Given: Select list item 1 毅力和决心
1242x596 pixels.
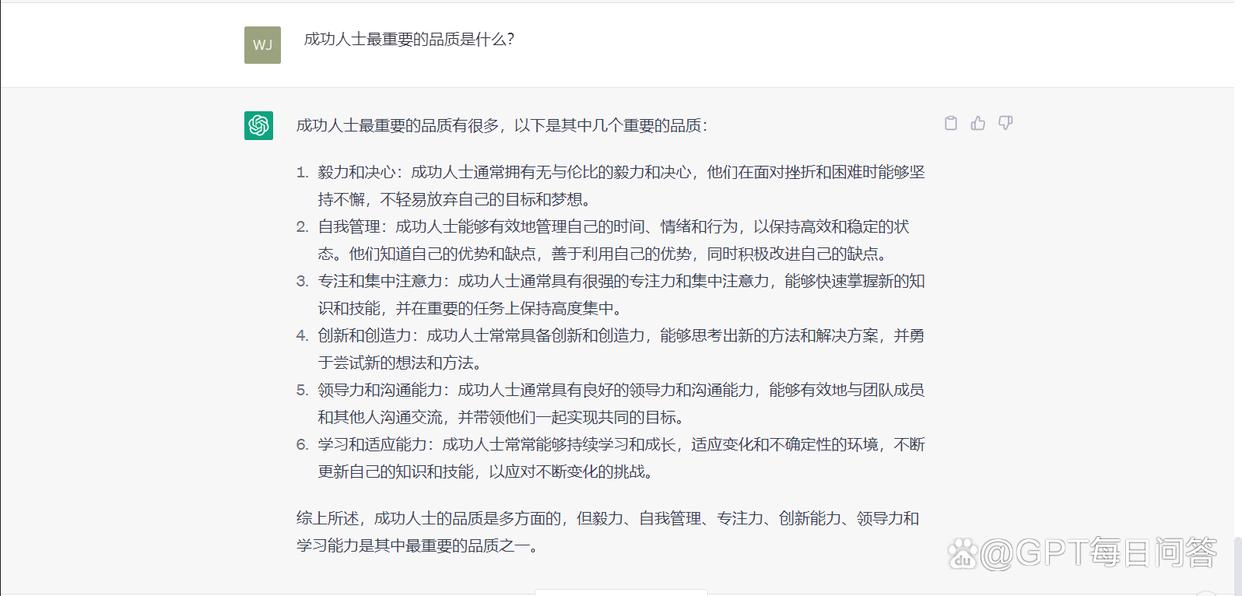Looking at the screenshot, I should click(611, 185).
